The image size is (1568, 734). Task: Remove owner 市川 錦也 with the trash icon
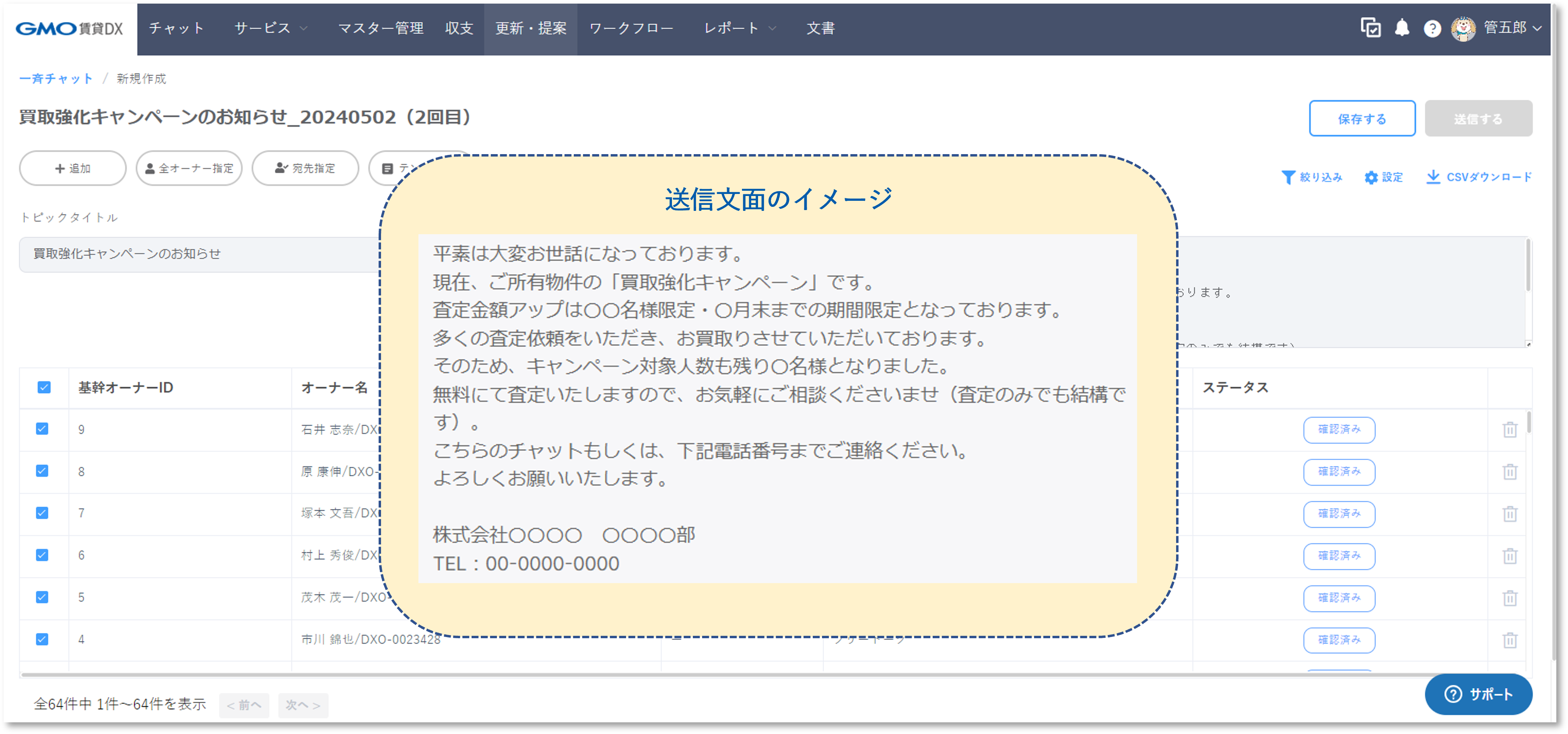click(x=1511, y=640)
